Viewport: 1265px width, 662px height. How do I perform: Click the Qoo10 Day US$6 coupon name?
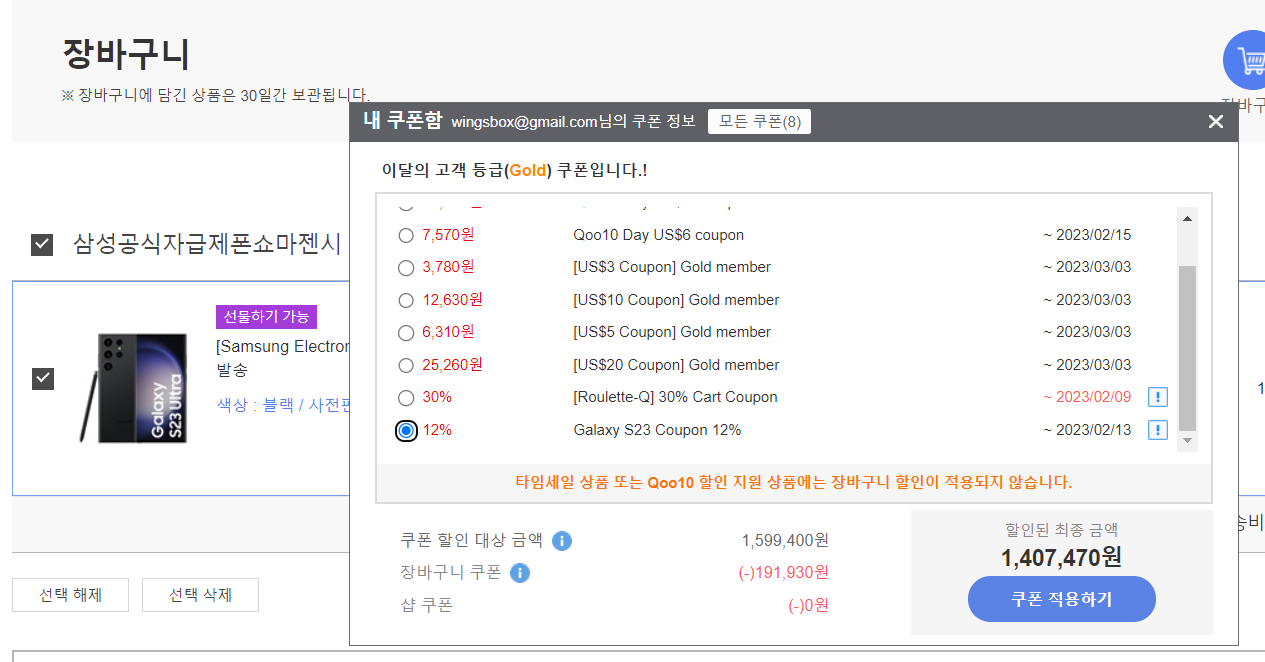click(659, 235)
